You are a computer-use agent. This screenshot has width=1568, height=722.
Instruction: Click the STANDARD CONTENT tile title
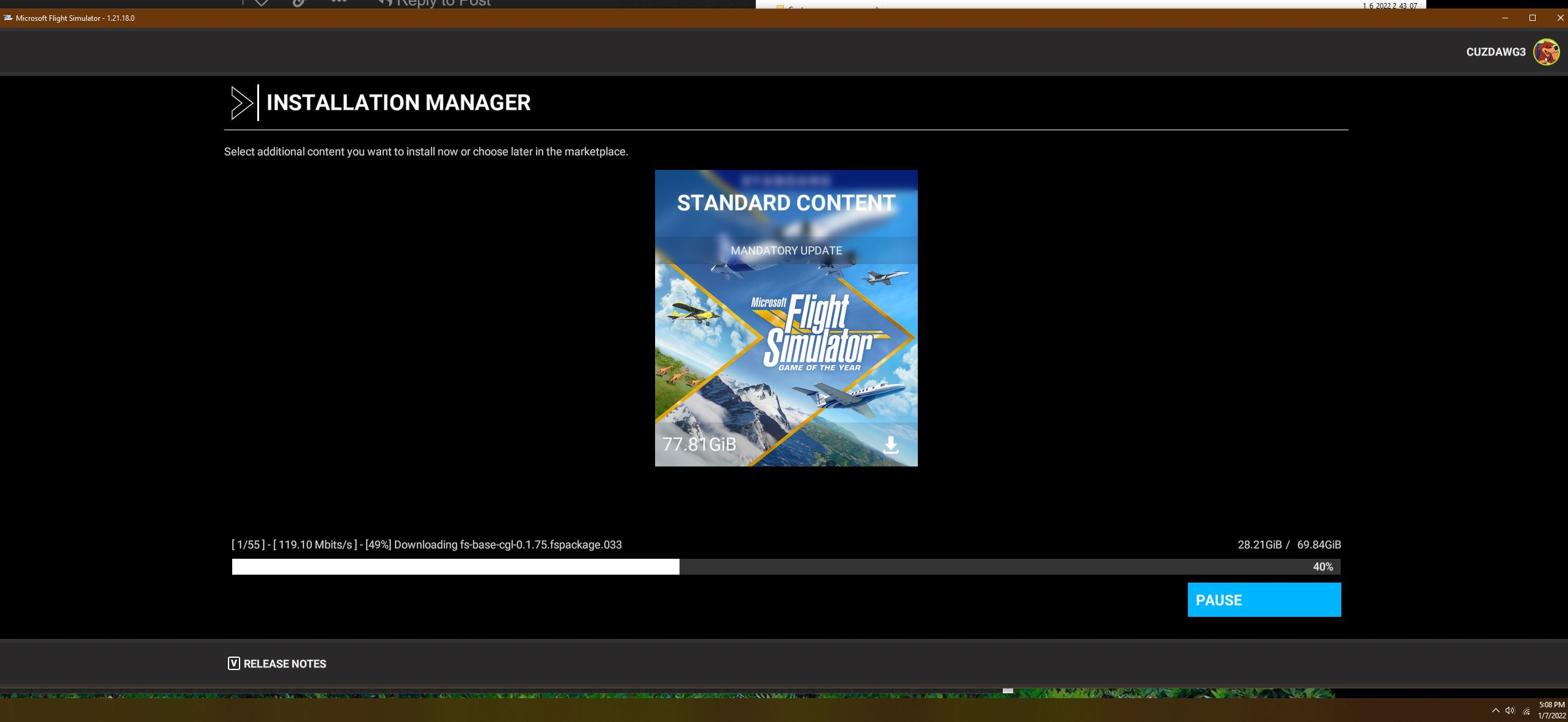786,203
